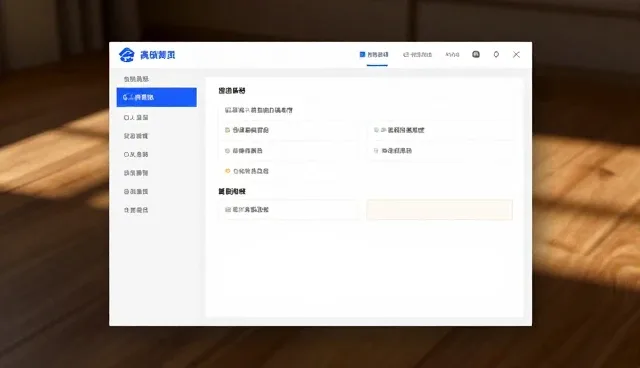Click the pale cream input field
Viewport: 640px width, 368px height.
440,210
